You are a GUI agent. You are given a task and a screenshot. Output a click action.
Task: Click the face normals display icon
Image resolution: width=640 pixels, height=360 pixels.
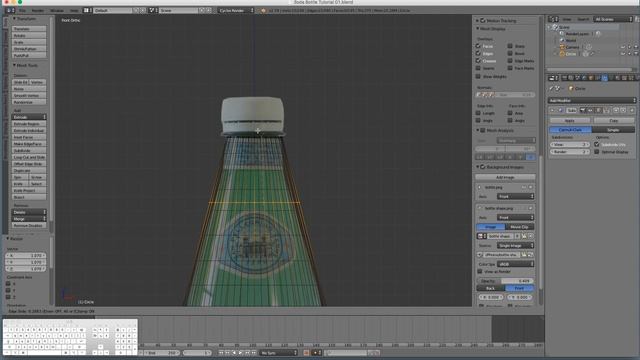coord(492,95)
